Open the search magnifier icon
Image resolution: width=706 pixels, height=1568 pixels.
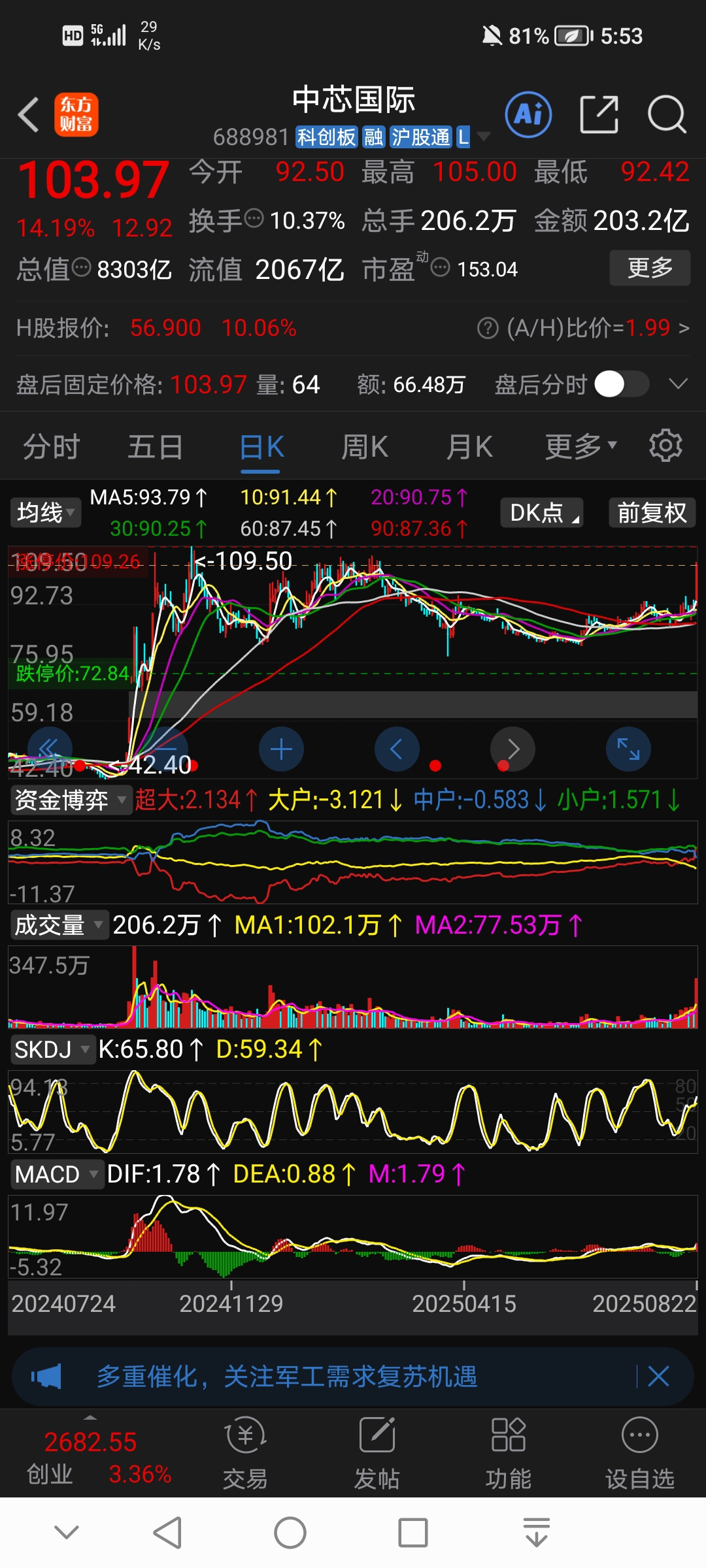click(x=667, y=114)
